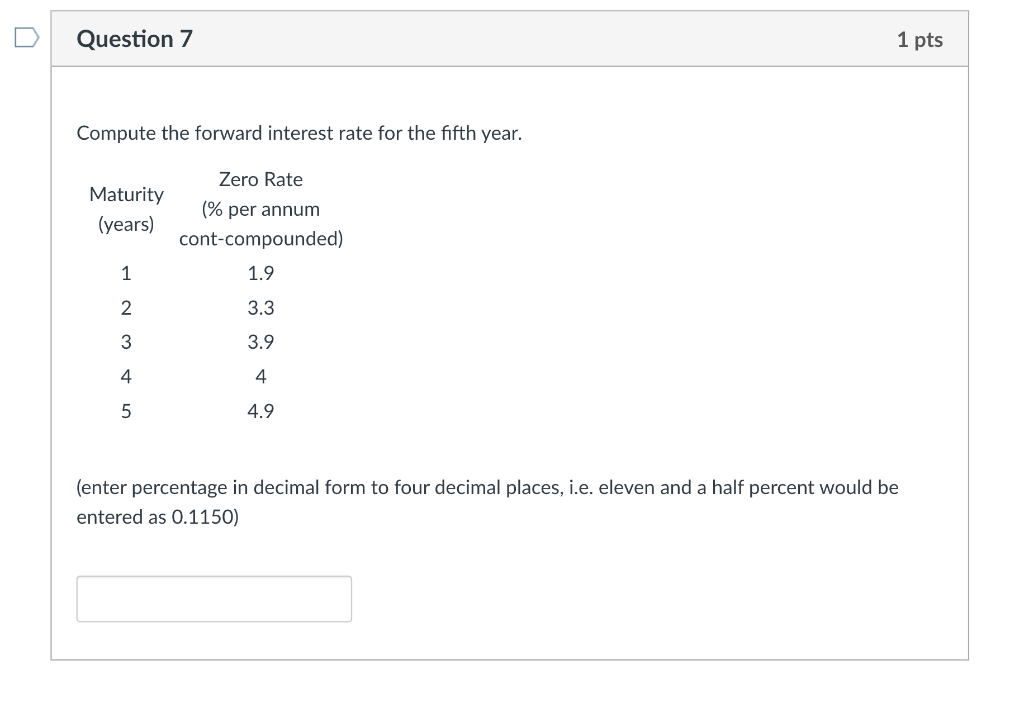Click the forward interest rate question text
Screen dimensions: 1024x702
[298, 132]
